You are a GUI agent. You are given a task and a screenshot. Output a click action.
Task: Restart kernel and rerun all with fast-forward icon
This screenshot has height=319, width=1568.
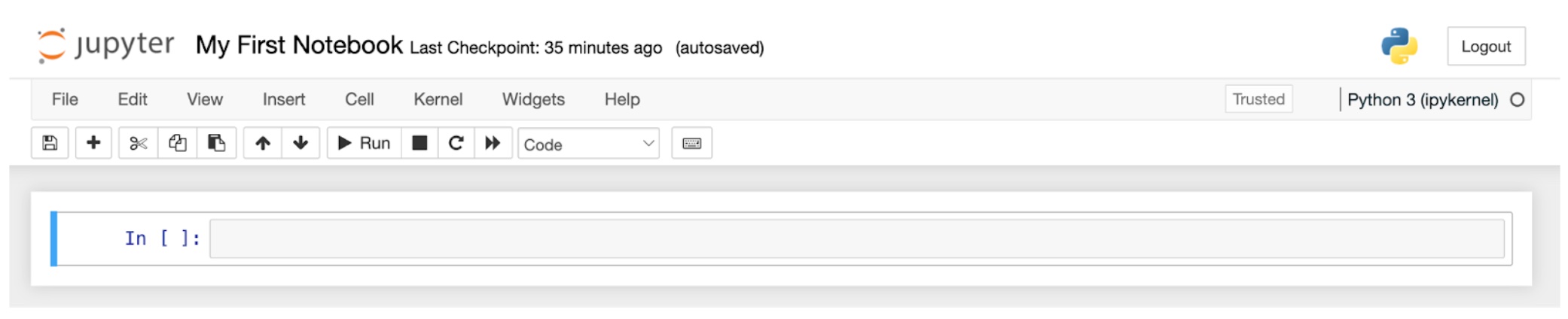(x=493, y=143)
